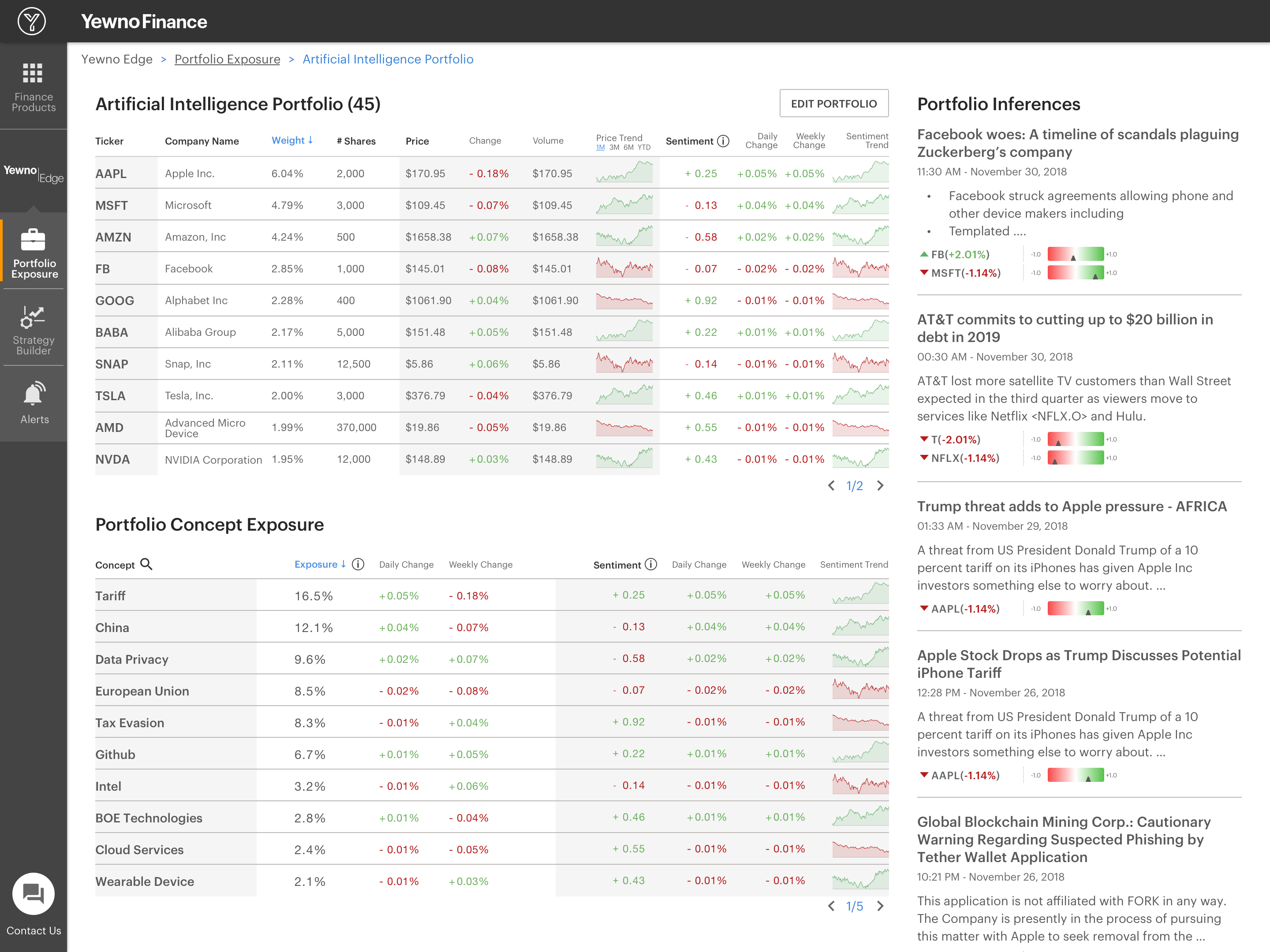Open Apple Stock Drops iPhone Tariff article

tap(1079, 664)
